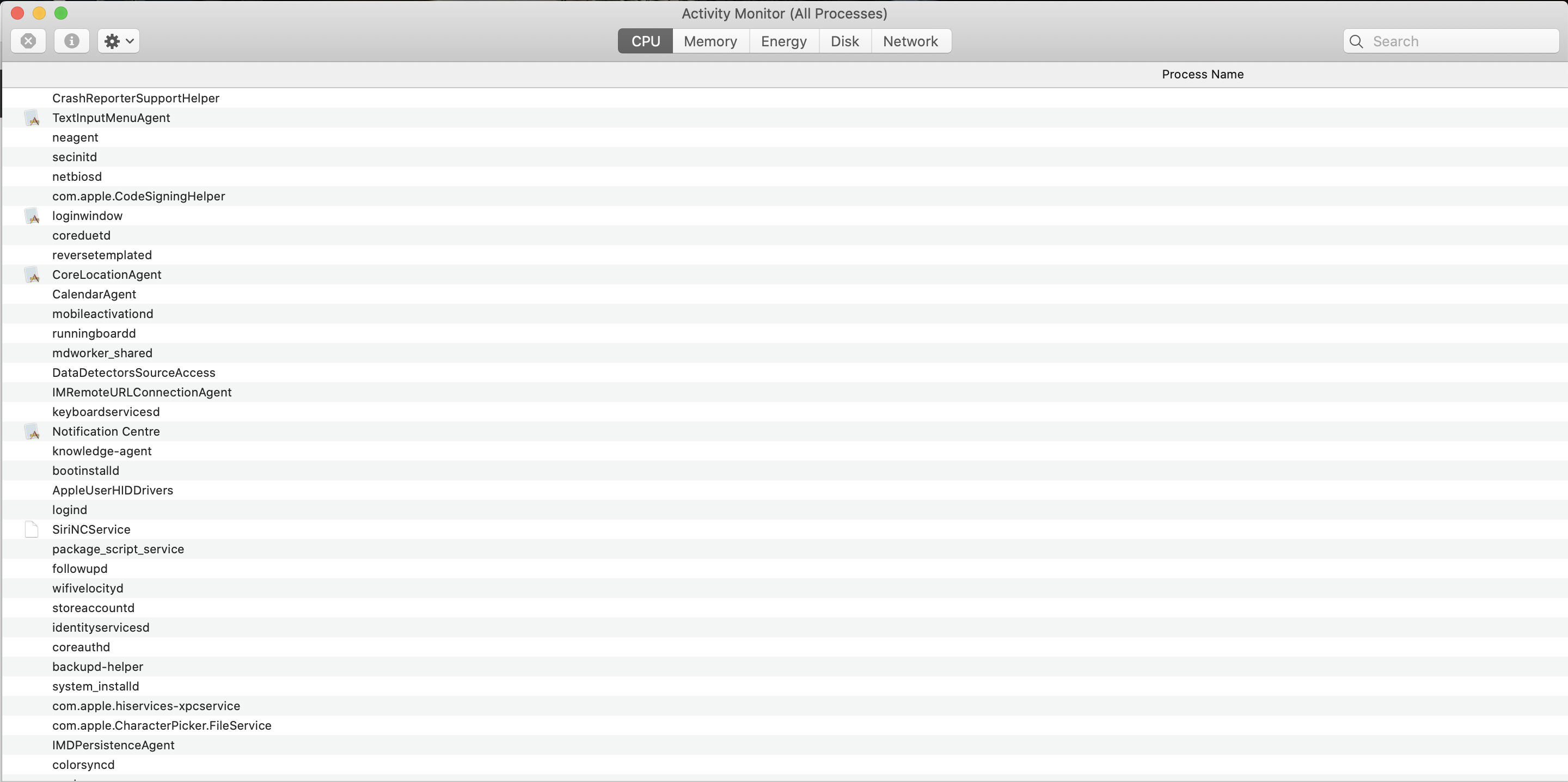Click the green zoom window button

tap(61, 13)
